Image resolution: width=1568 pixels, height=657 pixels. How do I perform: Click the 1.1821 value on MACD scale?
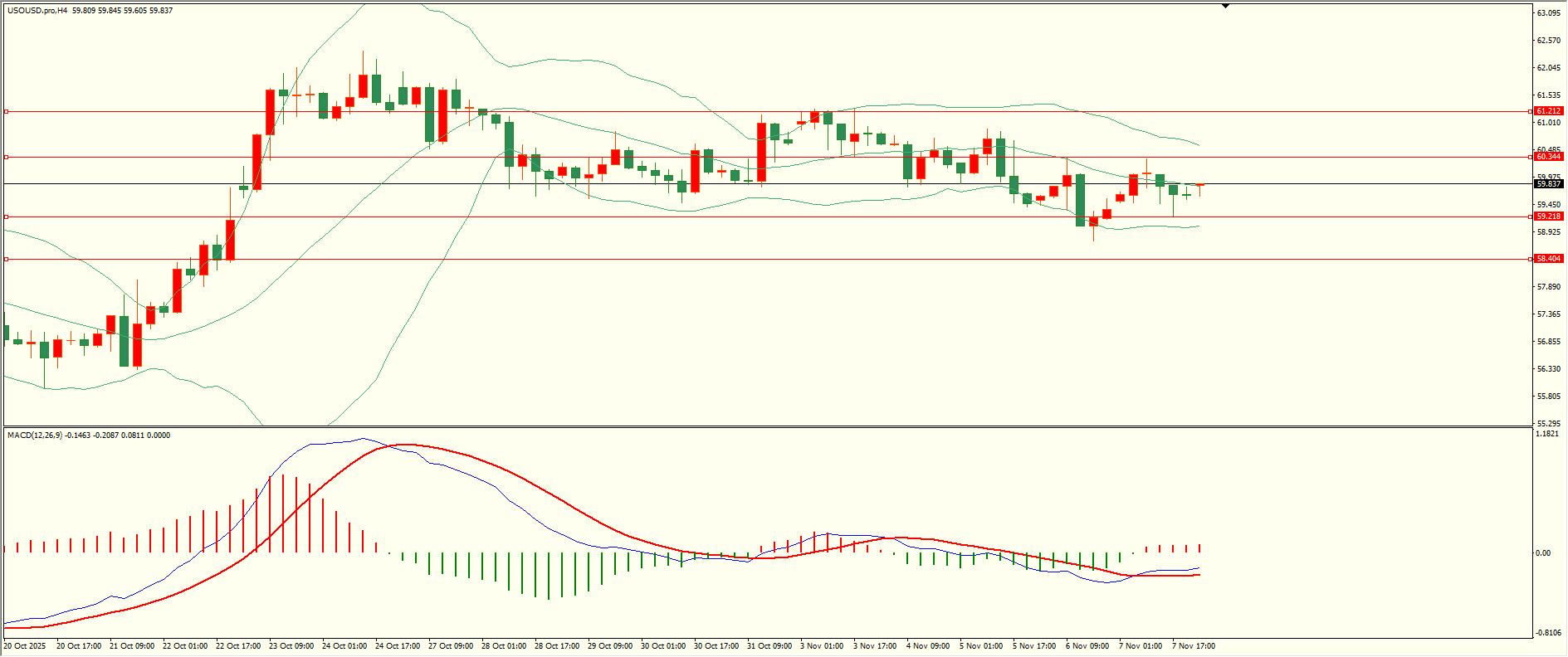1547,434
